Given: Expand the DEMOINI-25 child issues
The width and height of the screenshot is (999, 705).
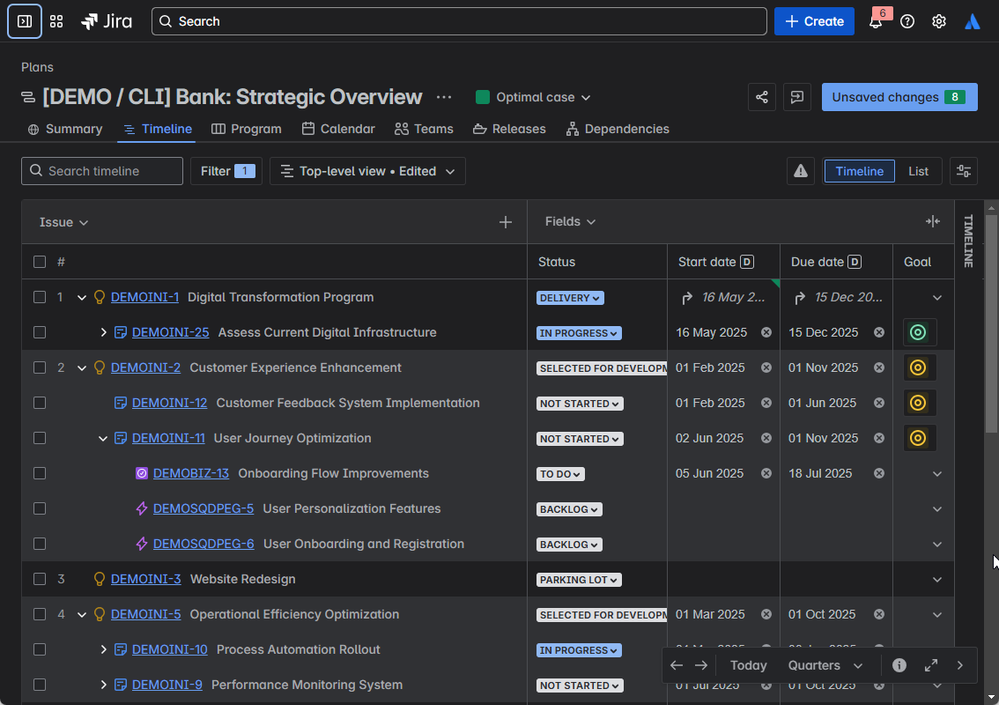Looking at the screenshot, I should pos(103,332).
